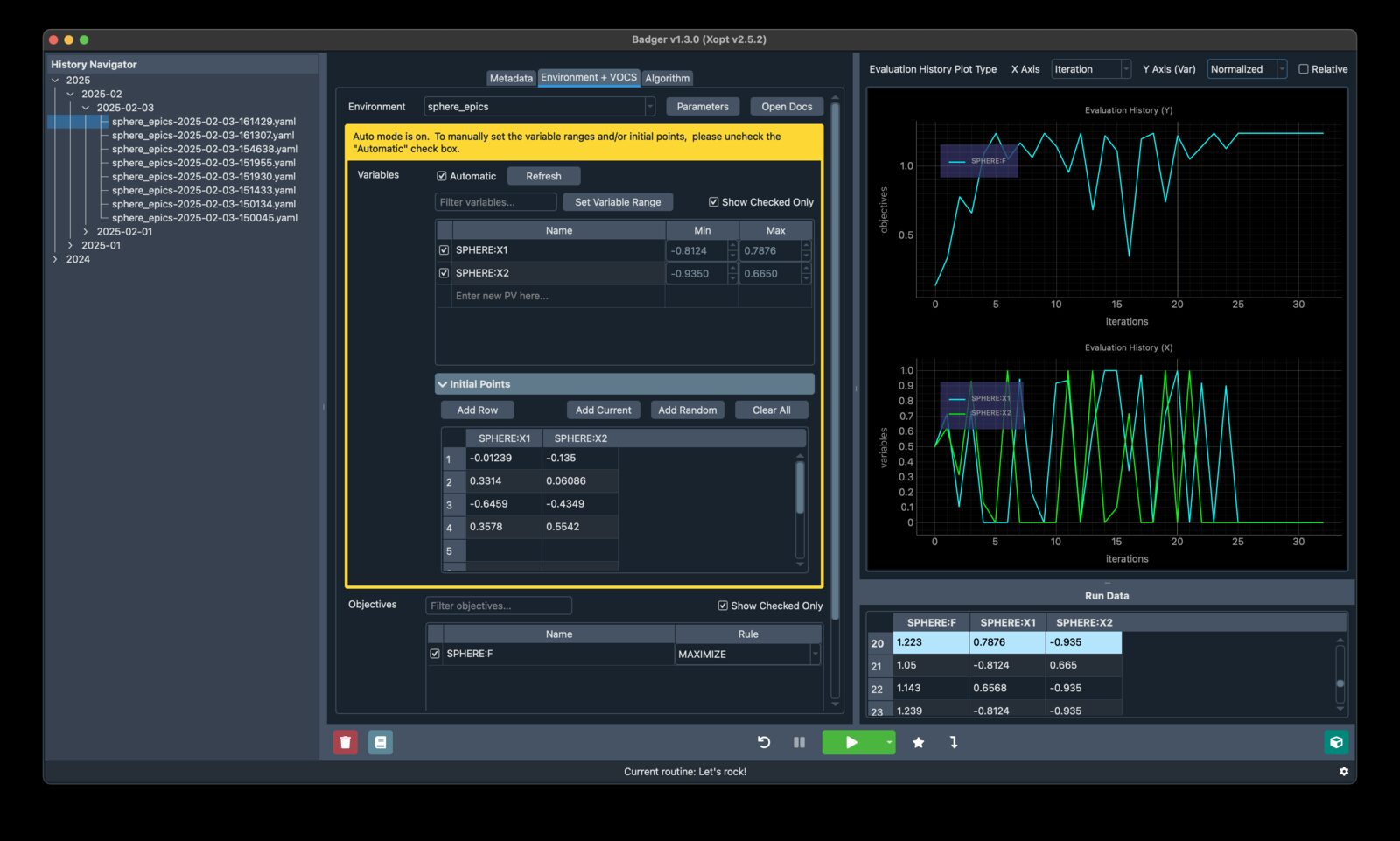
Task: Click the Parameters button
Action: coord(703,107)
